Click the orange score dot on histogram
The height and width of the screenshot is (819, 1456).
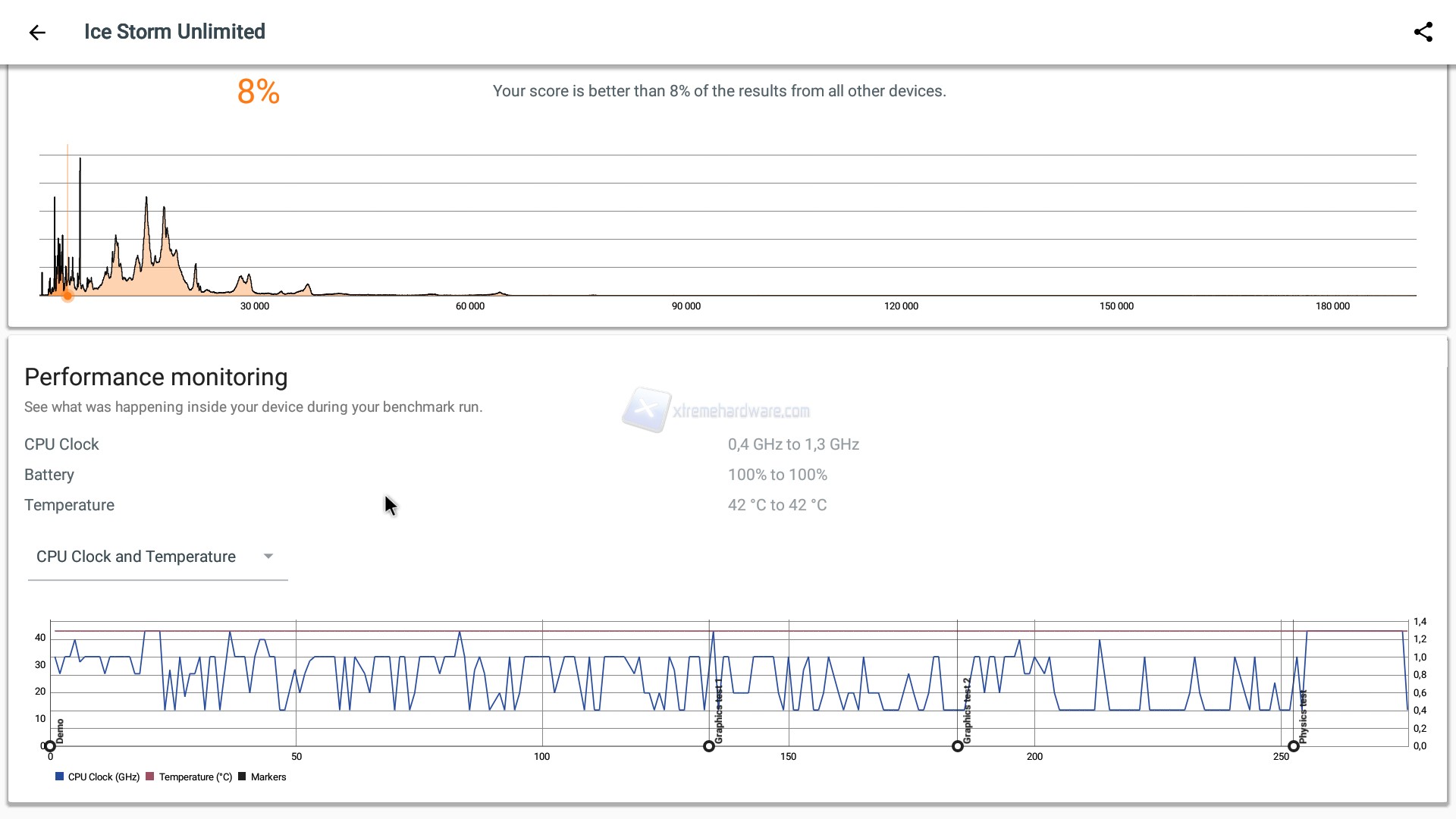coord(67,296)
